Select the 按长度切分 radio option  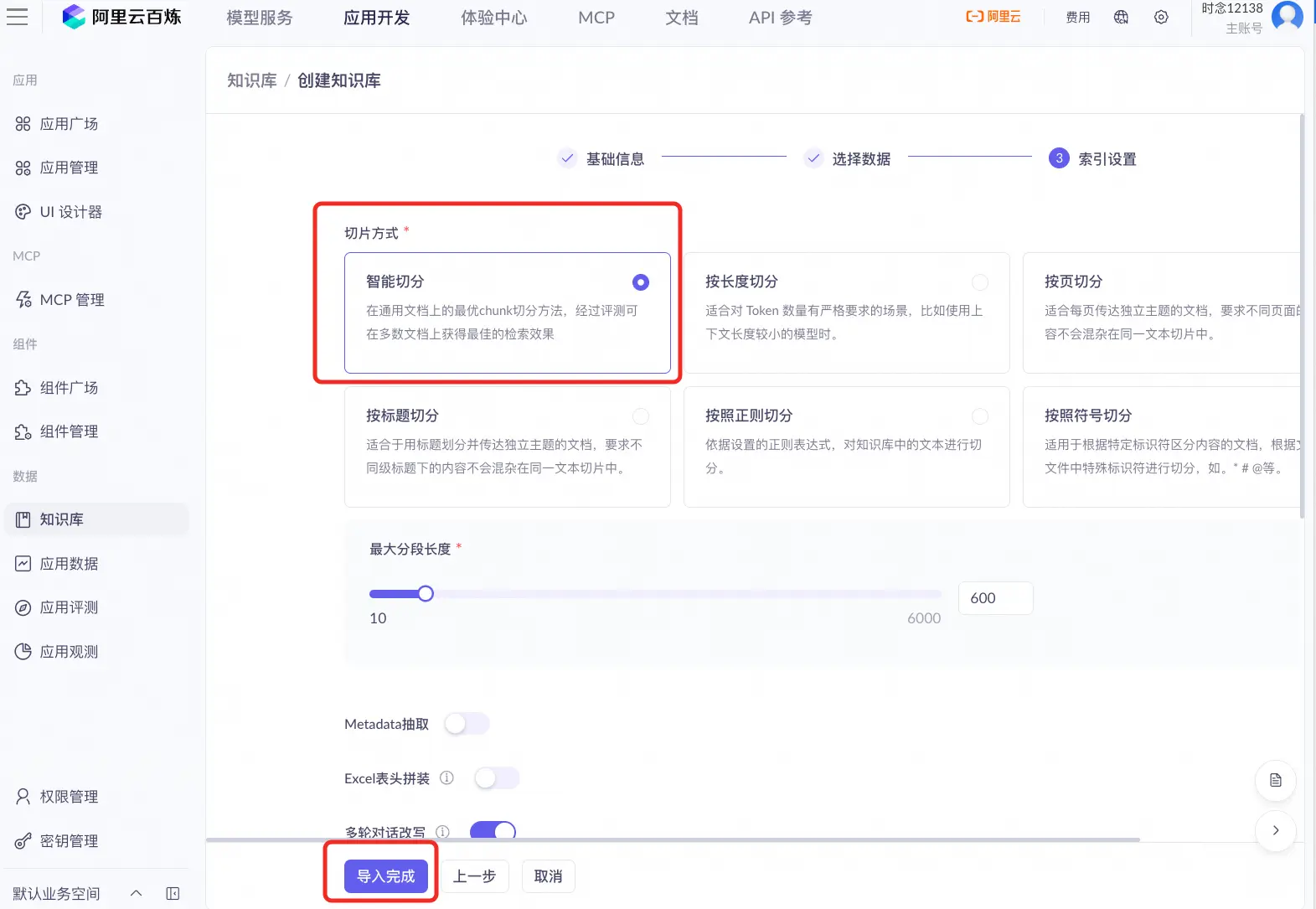[980, 282]
